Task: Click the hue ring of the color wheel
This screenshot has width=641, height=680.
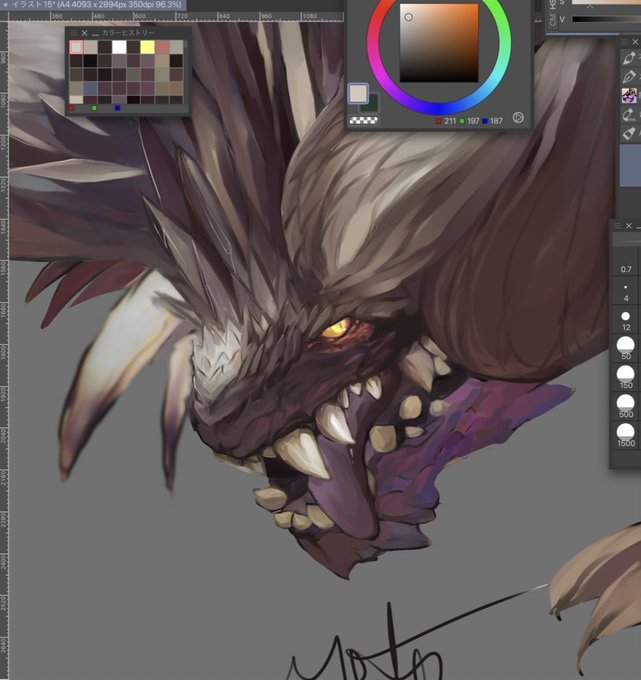Action: coord(439,108)
